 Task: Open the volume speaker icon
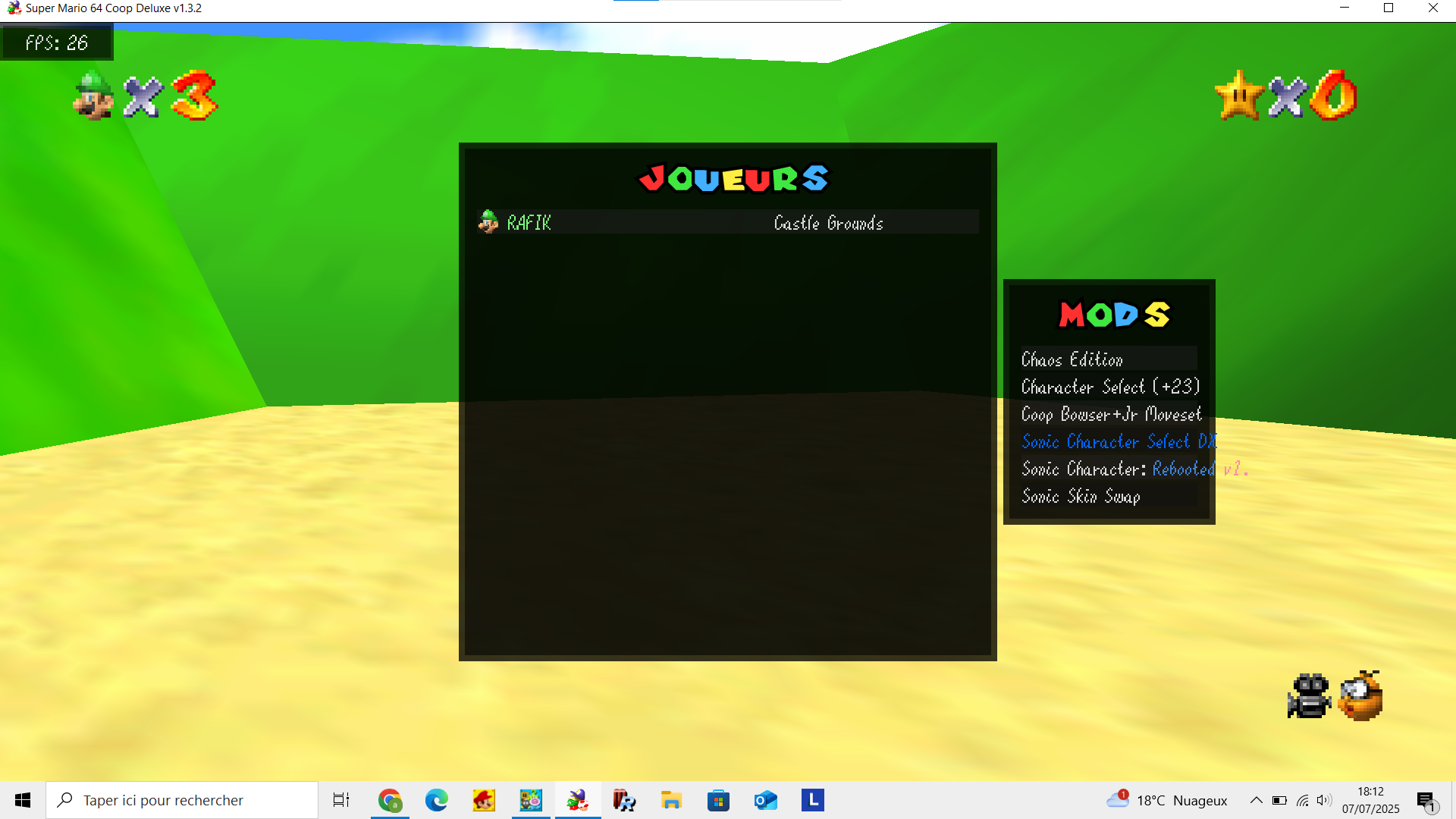coord(1324,800)
